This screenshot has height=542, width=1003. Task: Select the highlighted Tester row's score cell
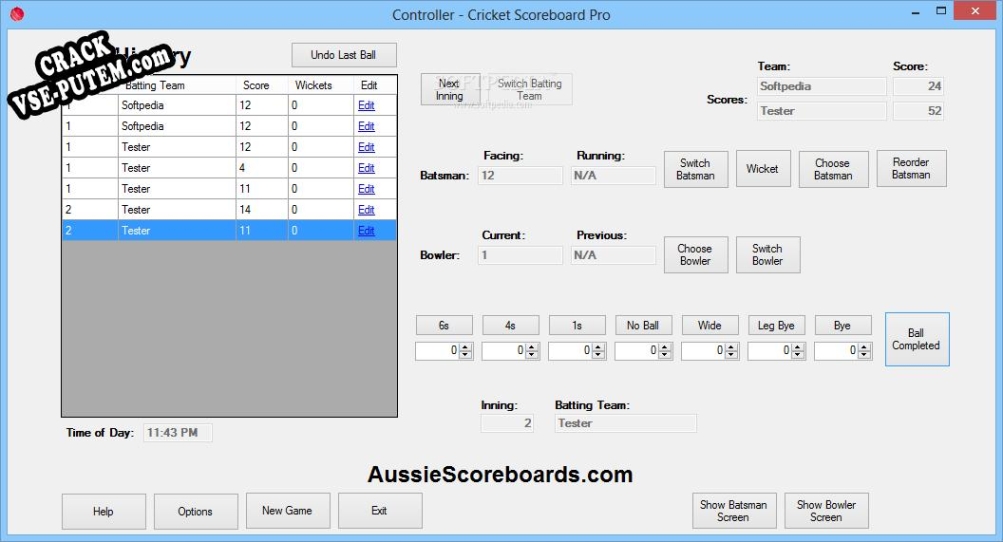pyautogui.click(x=262, y=231)
